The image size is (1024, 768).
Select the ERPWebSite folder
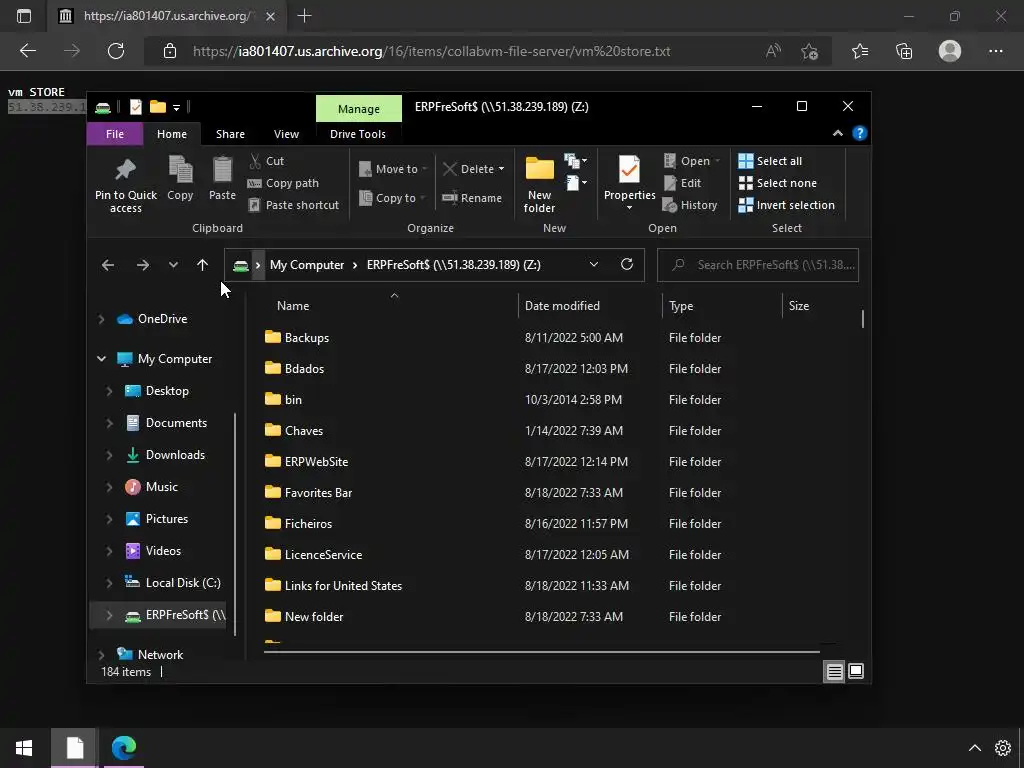click(306, 461)
